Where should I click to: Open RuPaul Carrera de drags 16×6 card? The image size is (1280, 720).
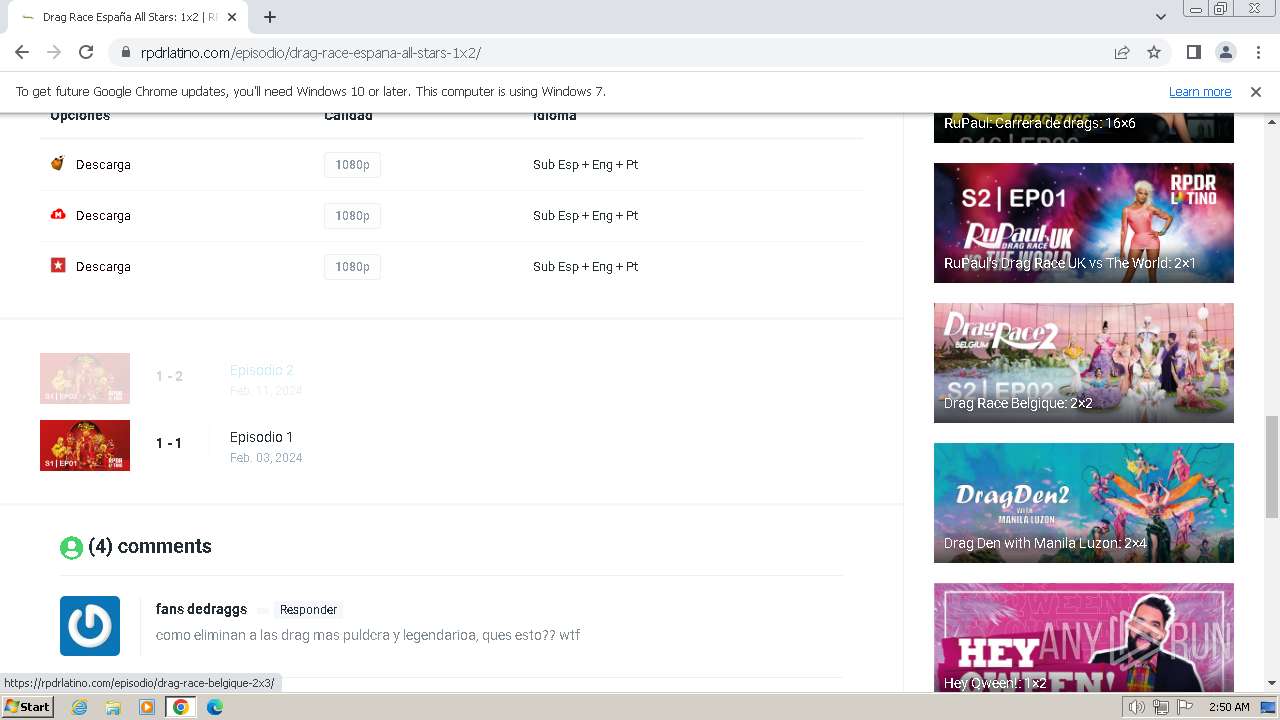1084,127
